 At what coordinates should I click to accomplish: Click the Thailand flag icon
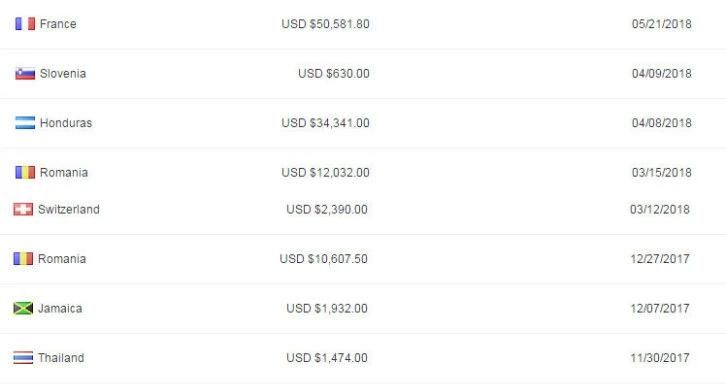[23, 358]
